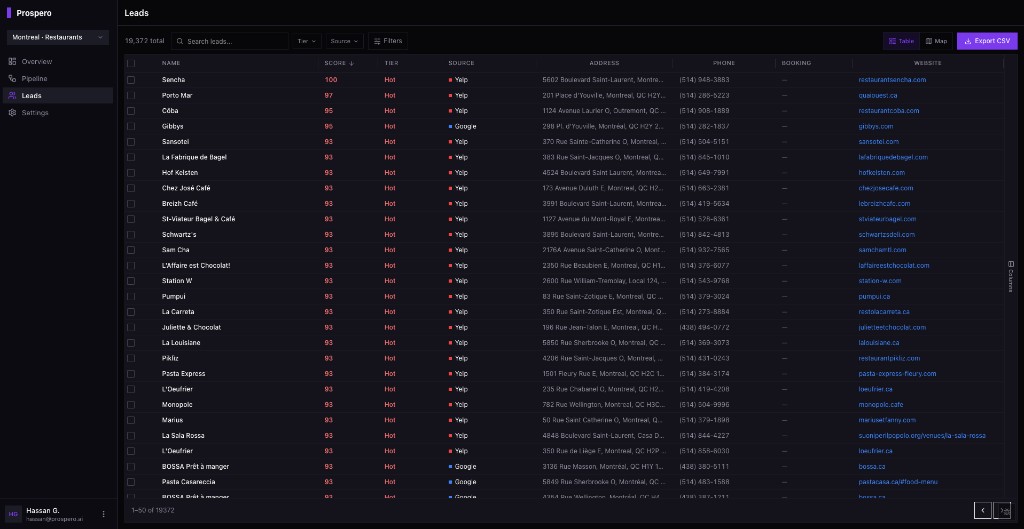Image resolution: width=1024 pixels, height=529 pixels.
Task: Select the Schwartz's row checkbox
Action: pyautogui.click(x=131, y=234)
